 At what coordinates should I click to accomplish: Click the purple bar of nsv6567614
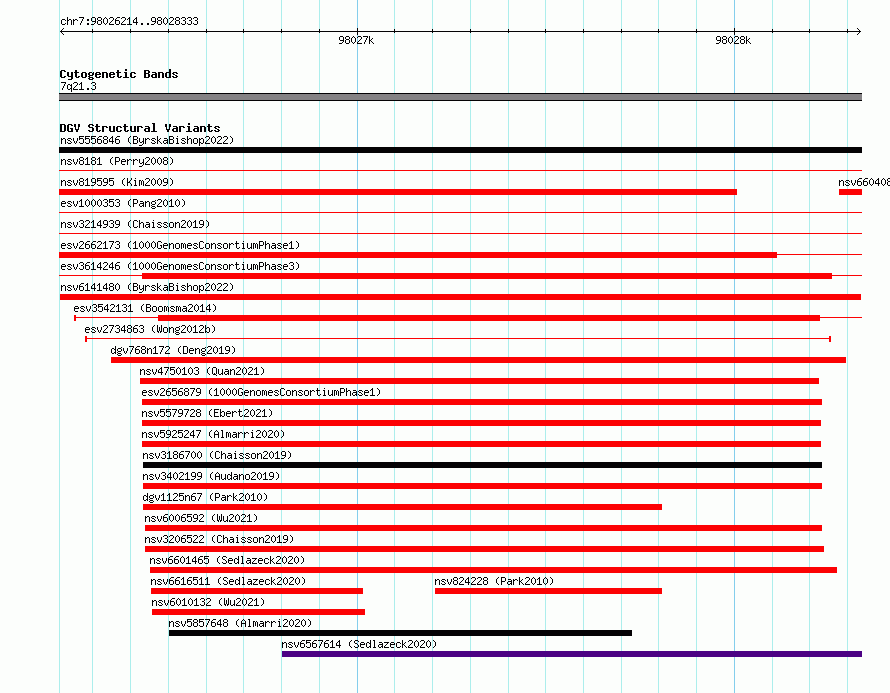(x=572, y=654)
